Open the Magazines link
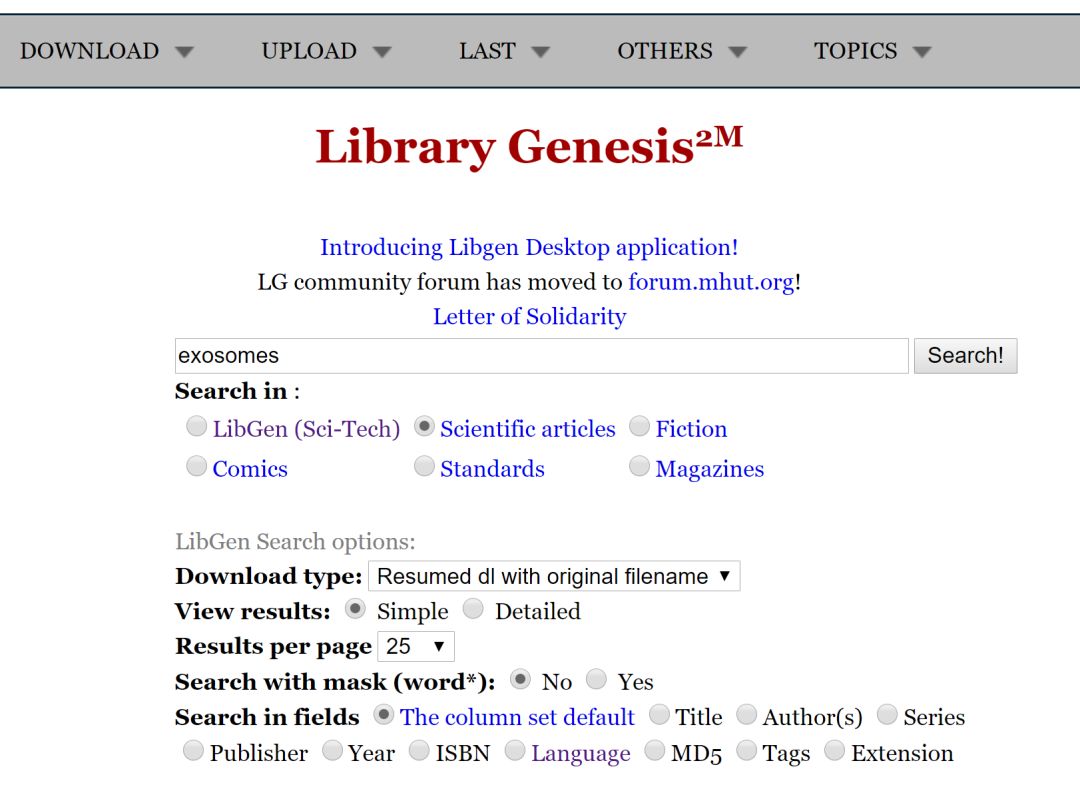This screenshot has width=1080, height=787. pos(709,469)
